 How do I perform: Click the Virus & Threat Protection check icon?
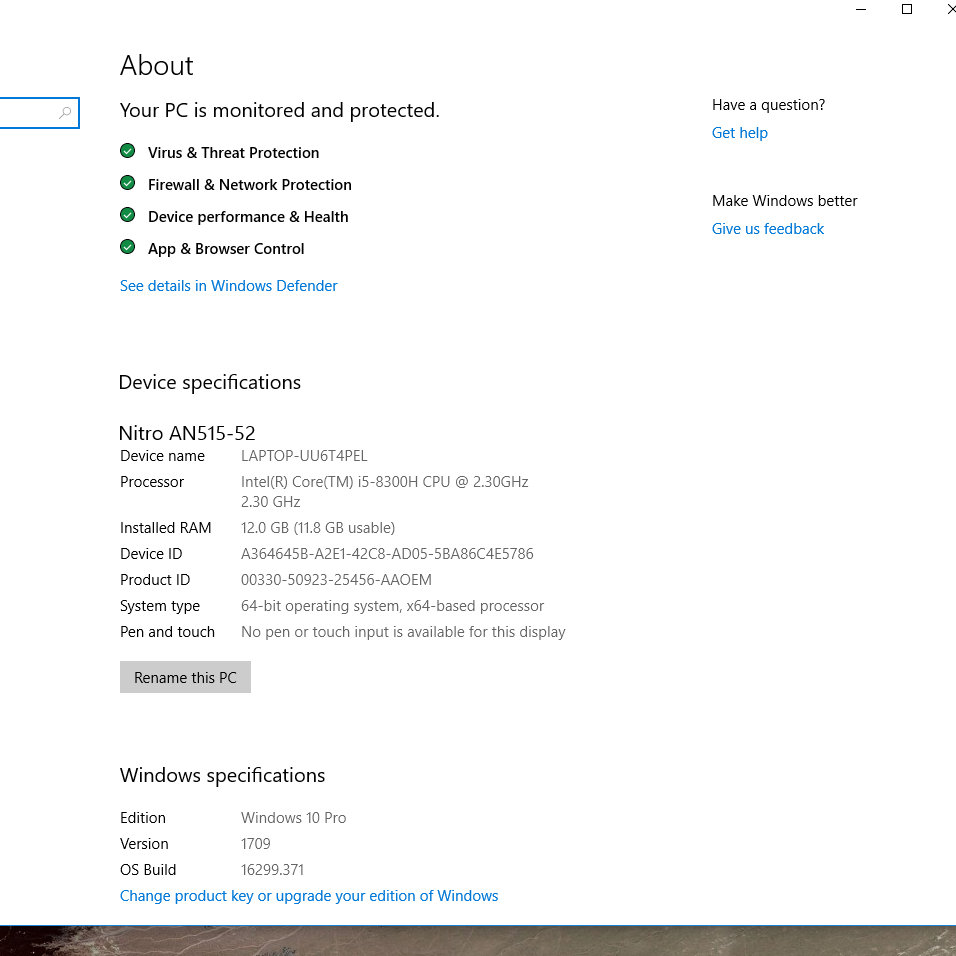coord(127,151)
